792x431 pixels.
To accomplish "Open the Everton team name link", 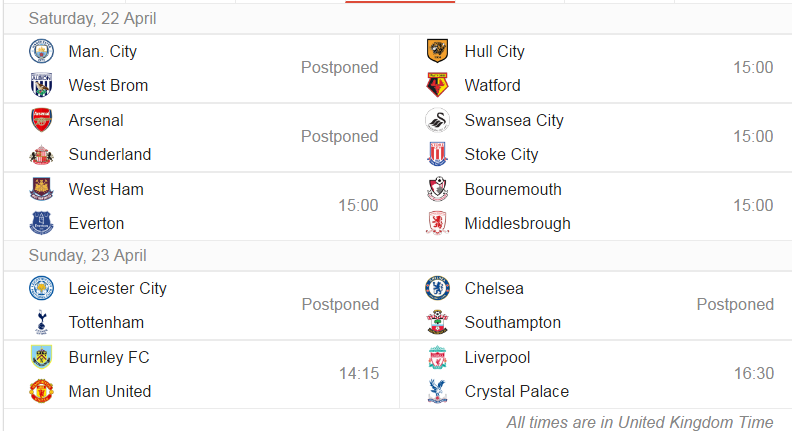I will pos(96,223).
